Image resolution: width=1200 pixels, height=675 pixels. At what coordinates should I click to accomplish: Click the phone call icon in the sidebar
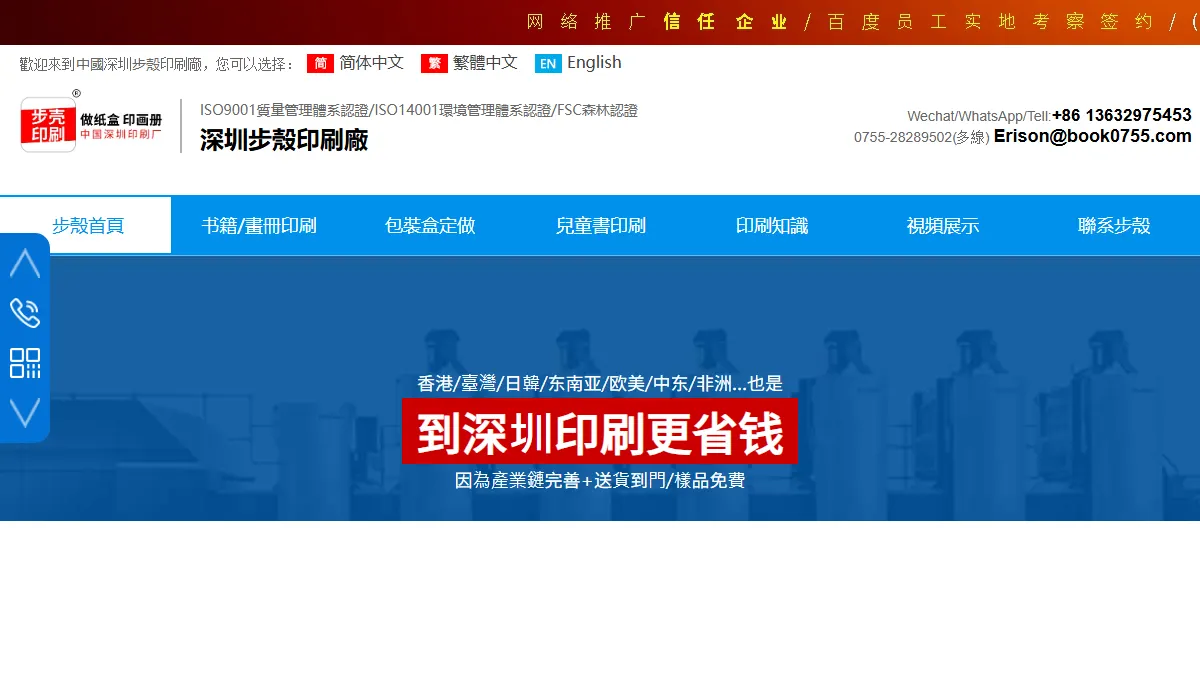[25, 313]
